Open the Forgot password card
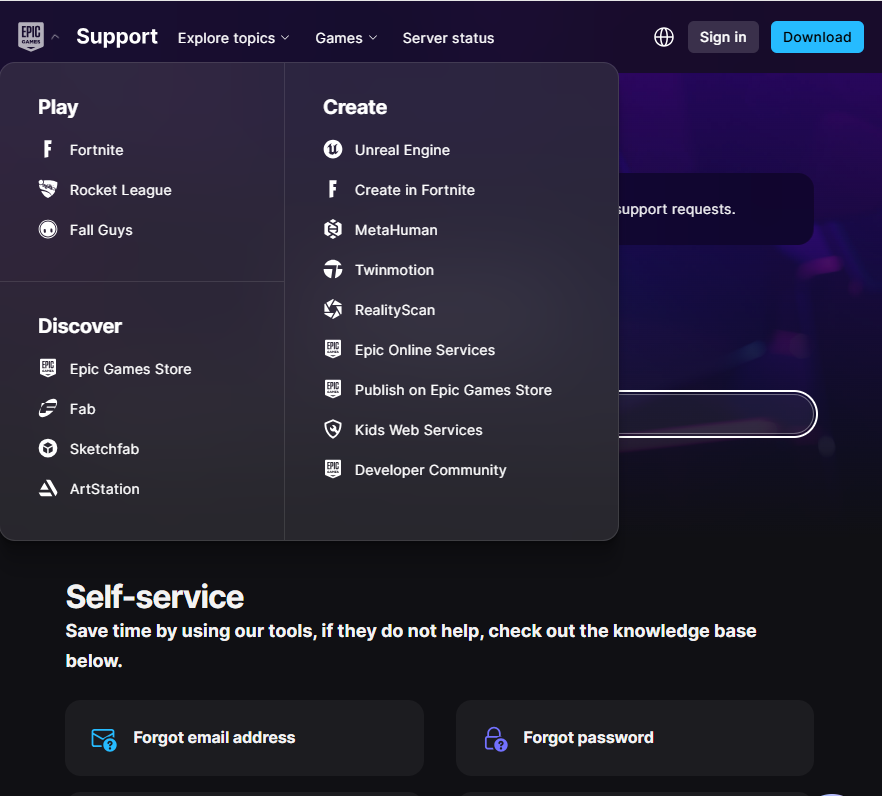Screen dimensions: 882x796 tap(634, 738)
